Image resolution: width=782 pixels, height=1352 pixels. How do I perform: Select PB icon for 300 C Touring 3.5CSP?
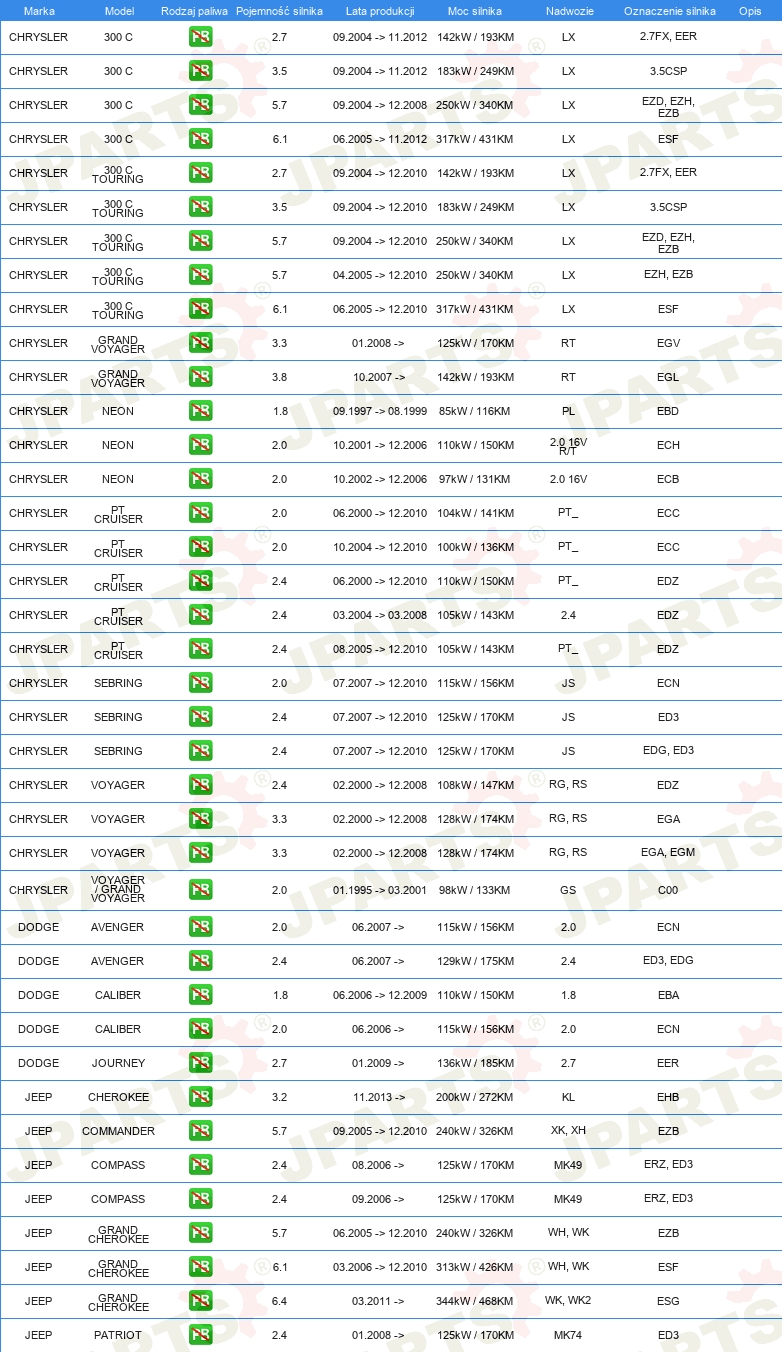pos(200,207)
